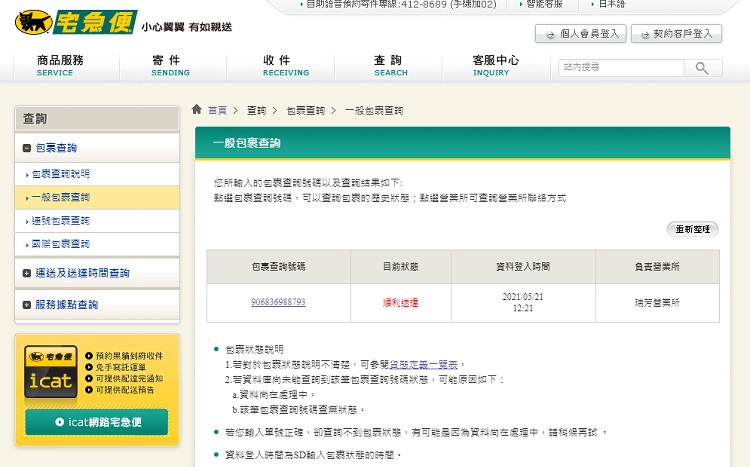750x467 pixels.
Task: Click the 智能客服 top link
Action: click(x=544, y=4)
